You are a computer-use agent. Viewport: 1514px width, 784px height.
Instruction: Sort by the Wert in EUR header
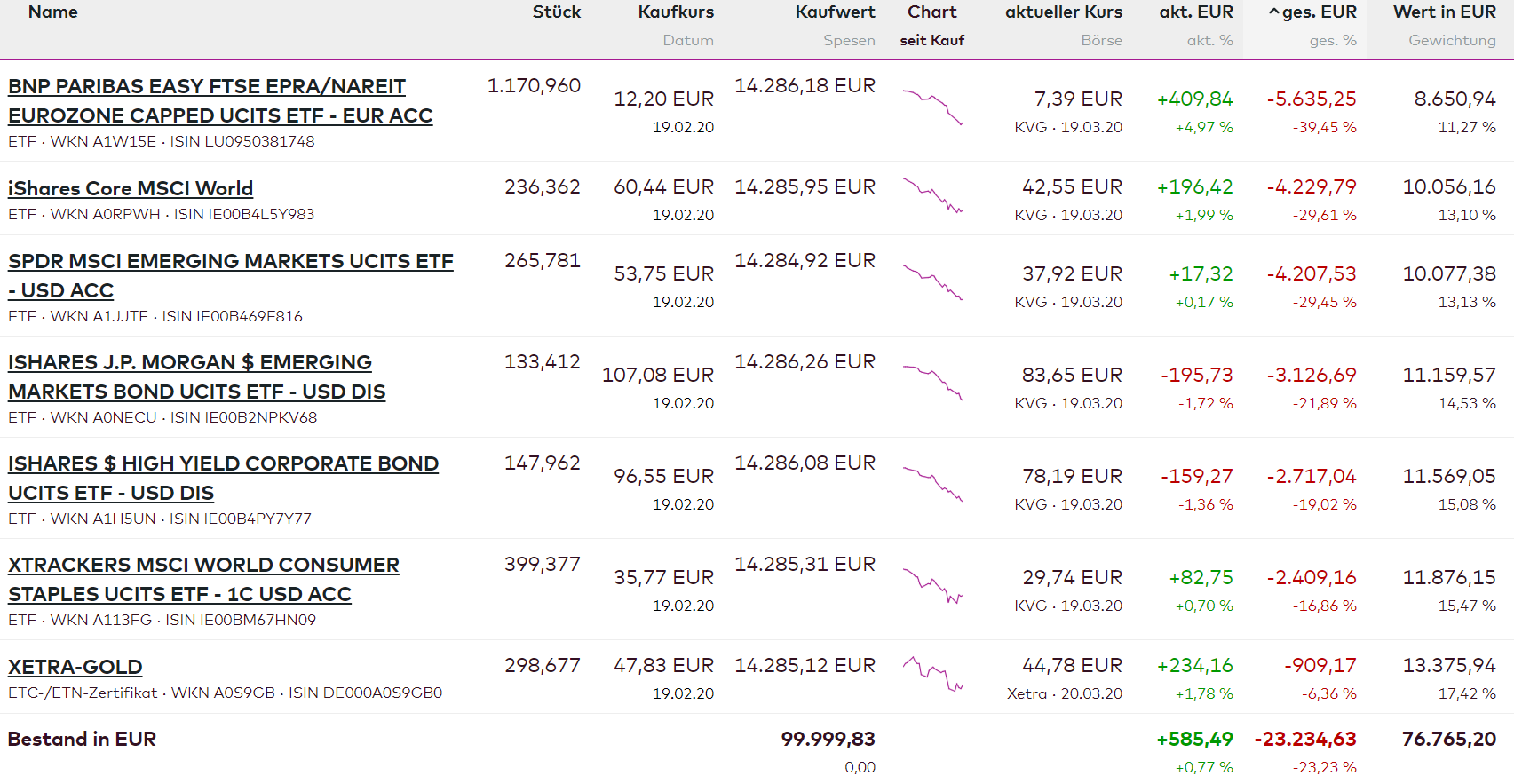[1444, 12]
